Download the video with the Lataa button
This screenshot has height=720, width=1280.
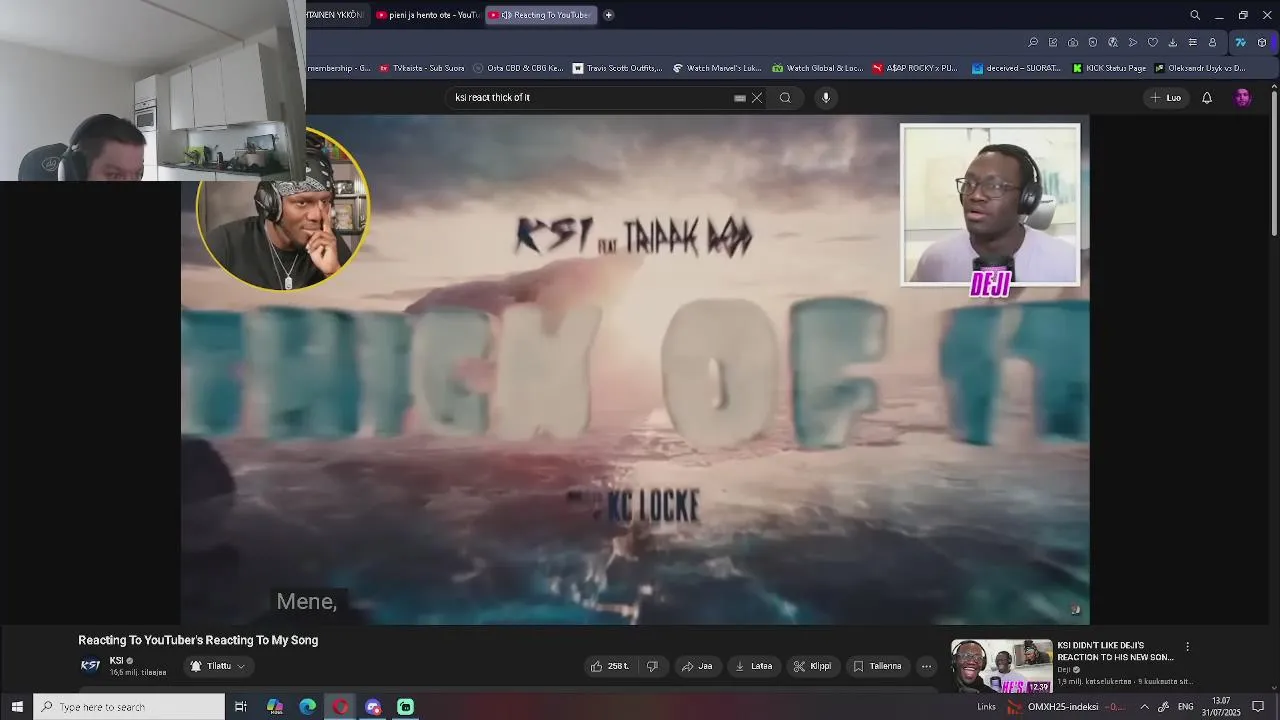pos(753,666)
